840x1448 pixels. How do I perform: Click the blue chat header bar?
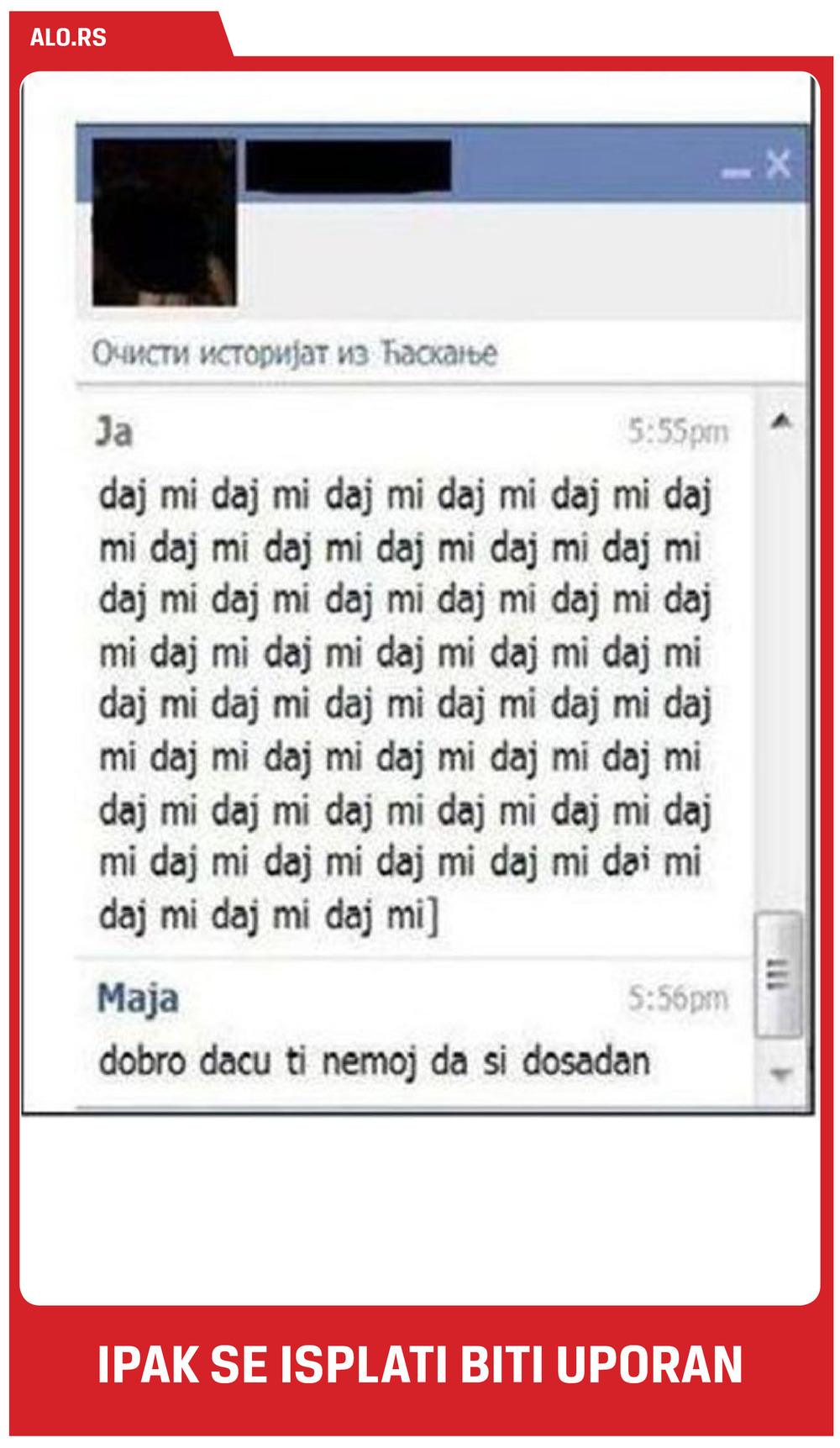click(x=588, y=164)
